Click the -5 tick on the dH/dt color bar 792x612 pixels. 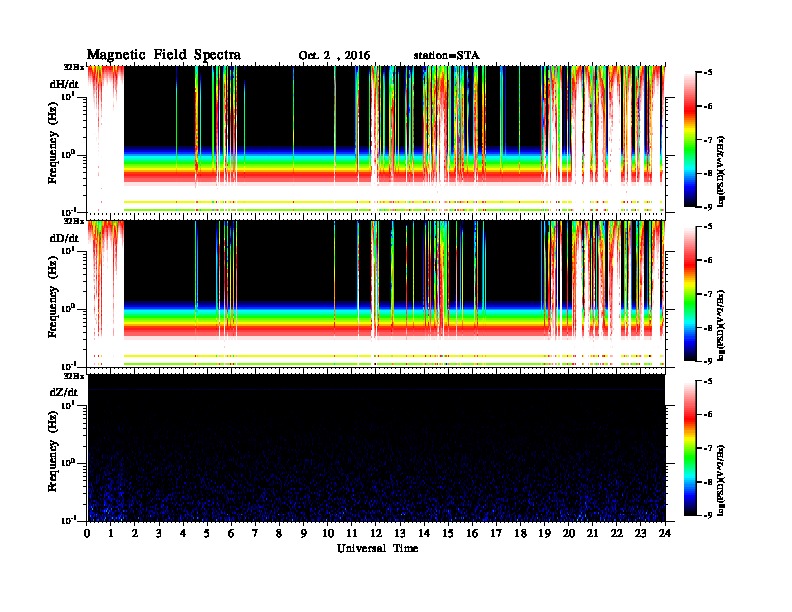[x=708, y=73]
